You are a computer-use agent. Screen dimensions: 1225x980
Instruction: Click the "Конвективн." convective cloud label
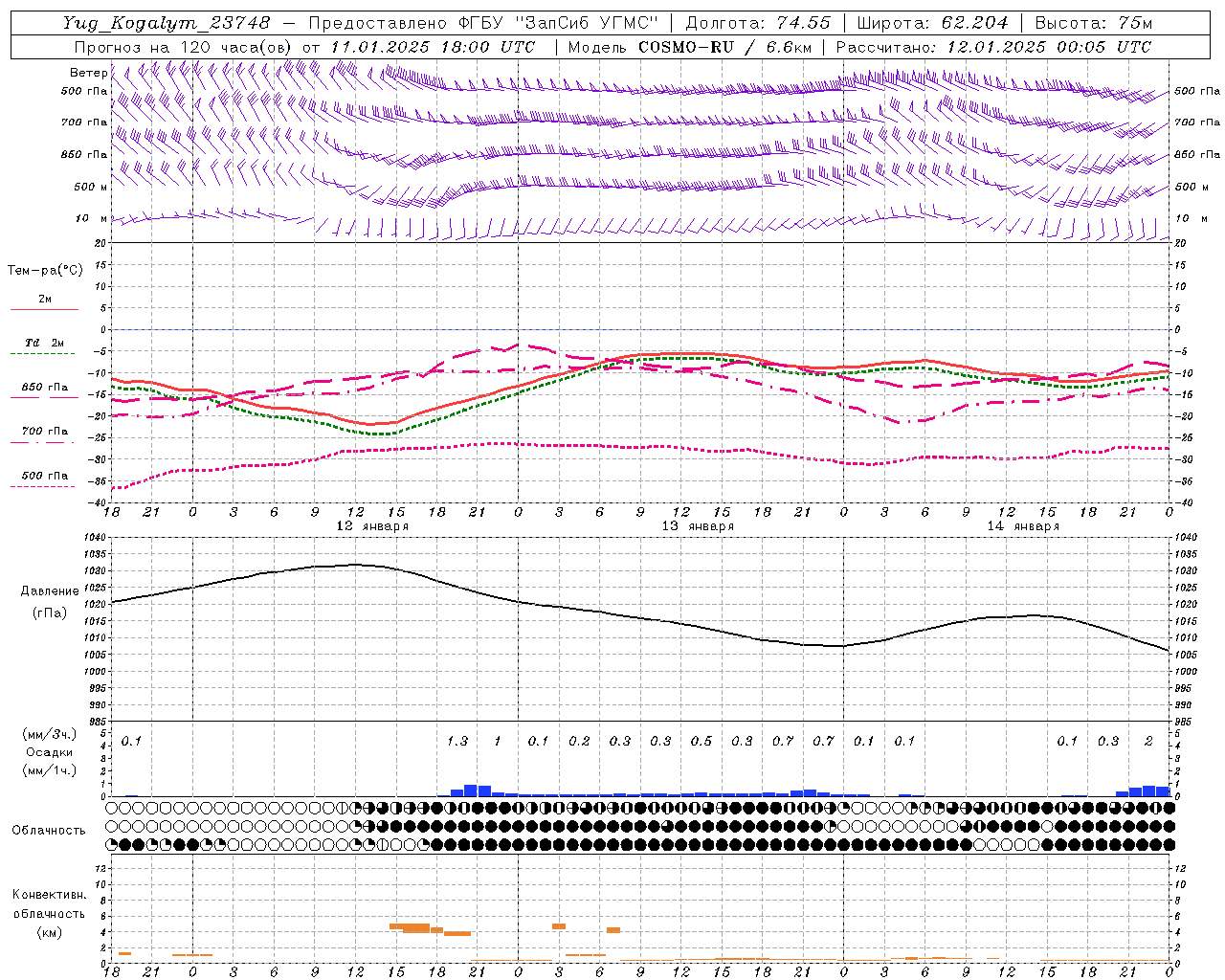(x=50, y=895)
